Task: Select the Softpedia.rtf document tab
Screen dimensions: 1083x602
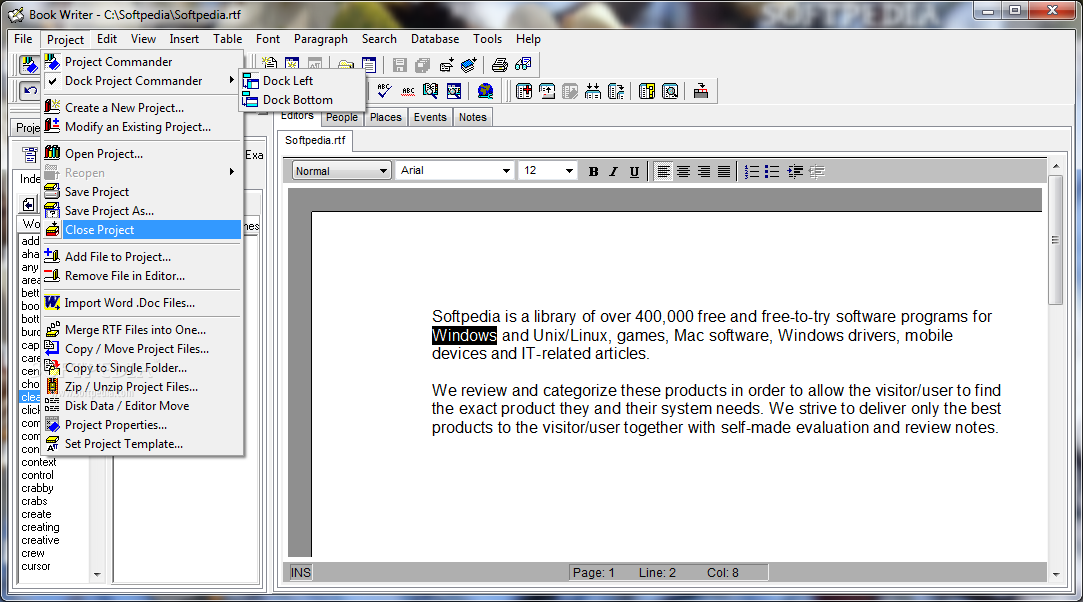Action: 315,140
